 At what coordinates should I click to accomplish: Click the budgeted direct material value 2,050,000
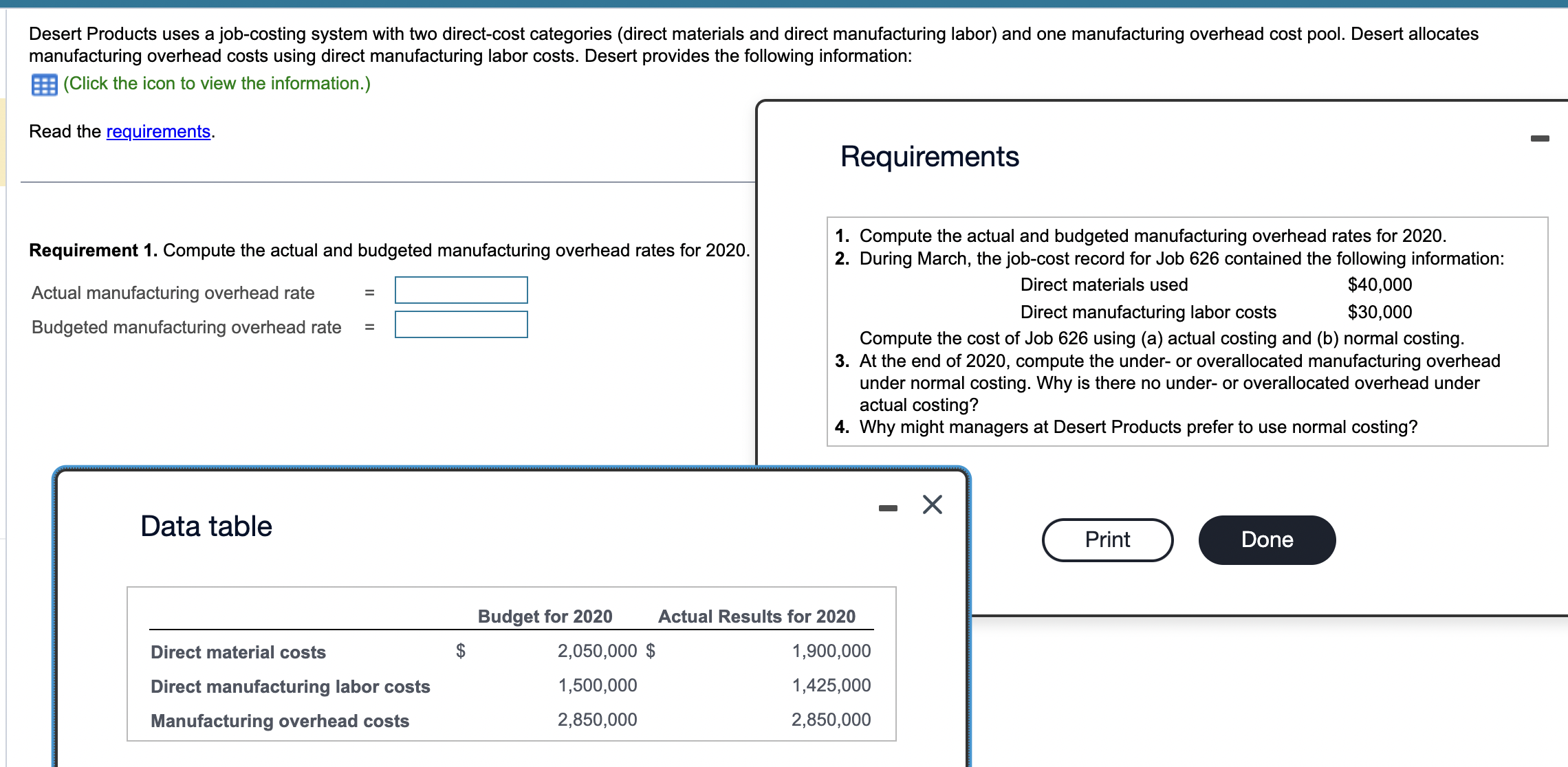(597, 651)
